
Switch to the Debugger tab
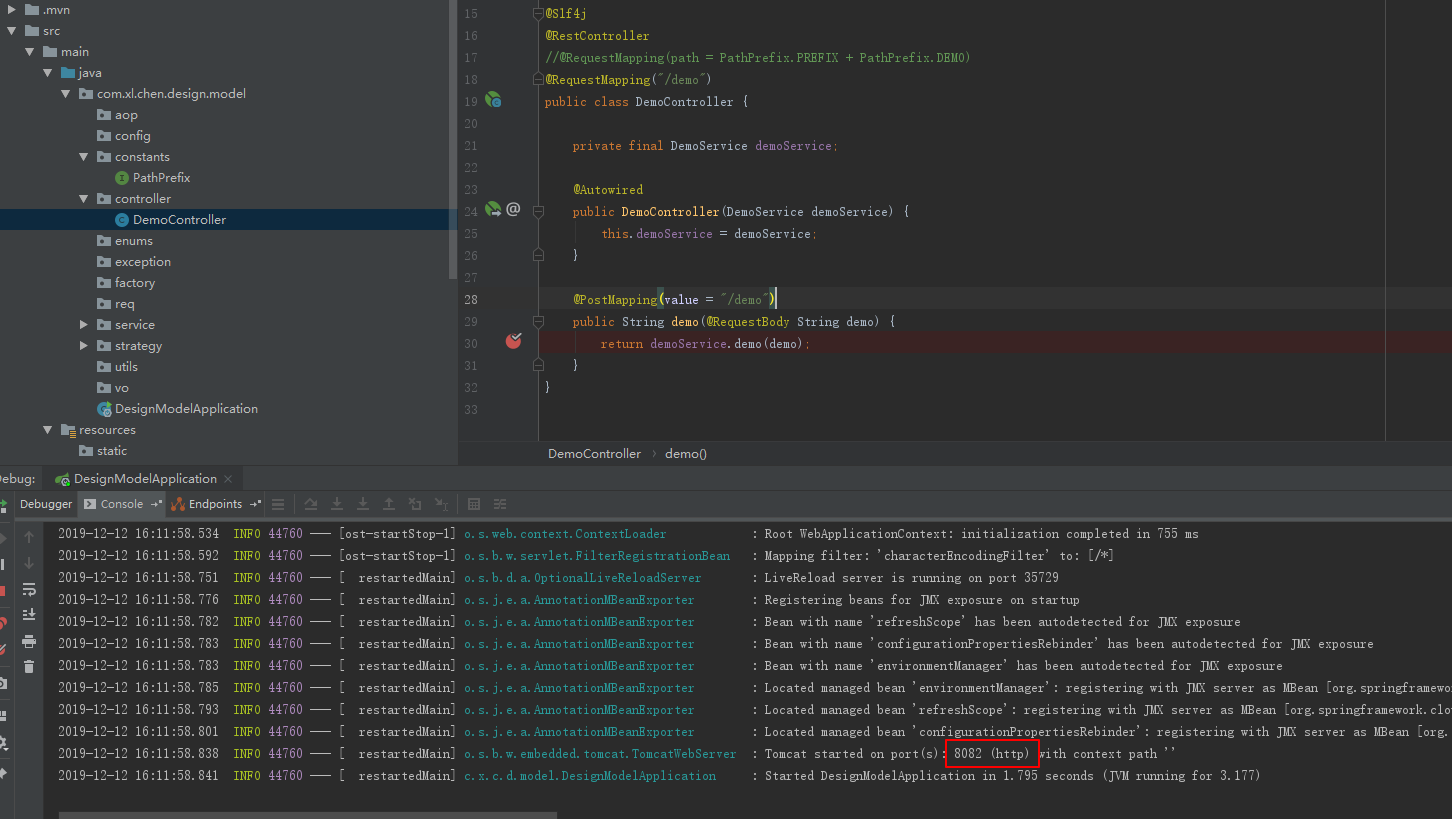[46, 504]
